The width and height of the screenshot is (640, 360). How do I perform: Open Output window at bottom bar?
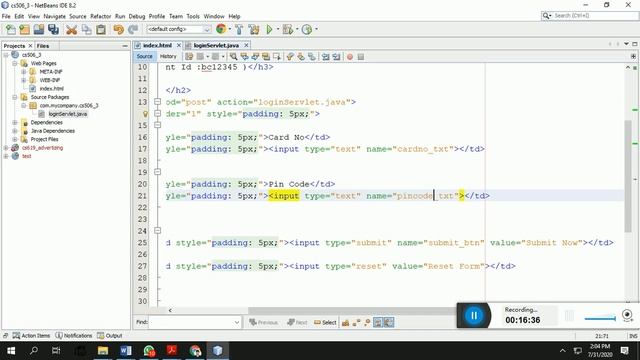click(110, 336)
